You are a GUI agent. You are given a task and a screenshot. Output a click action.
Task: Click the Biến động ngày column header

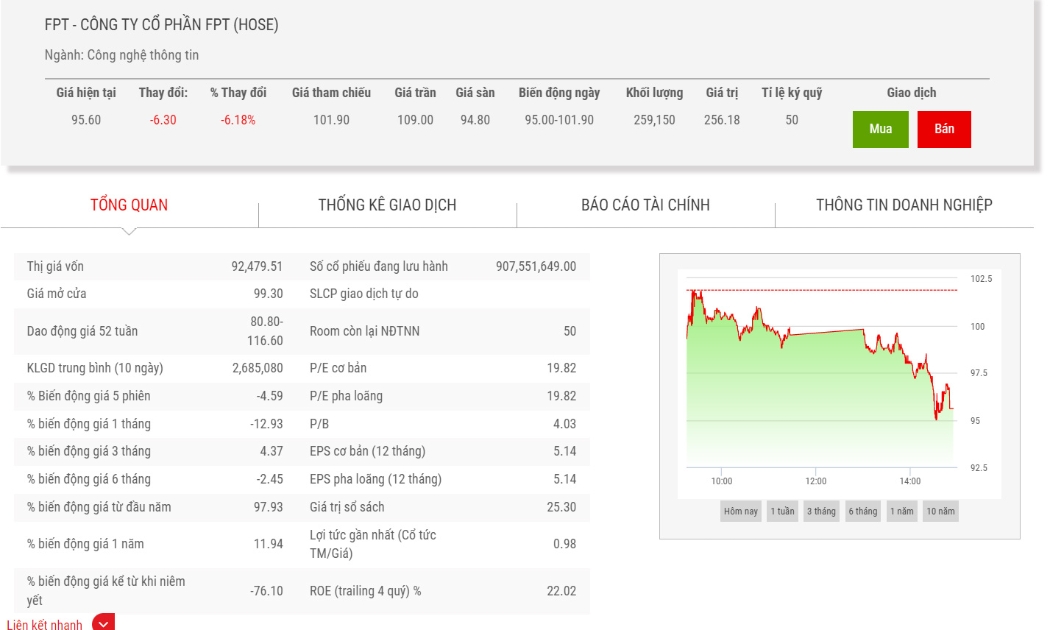(559, 93)
